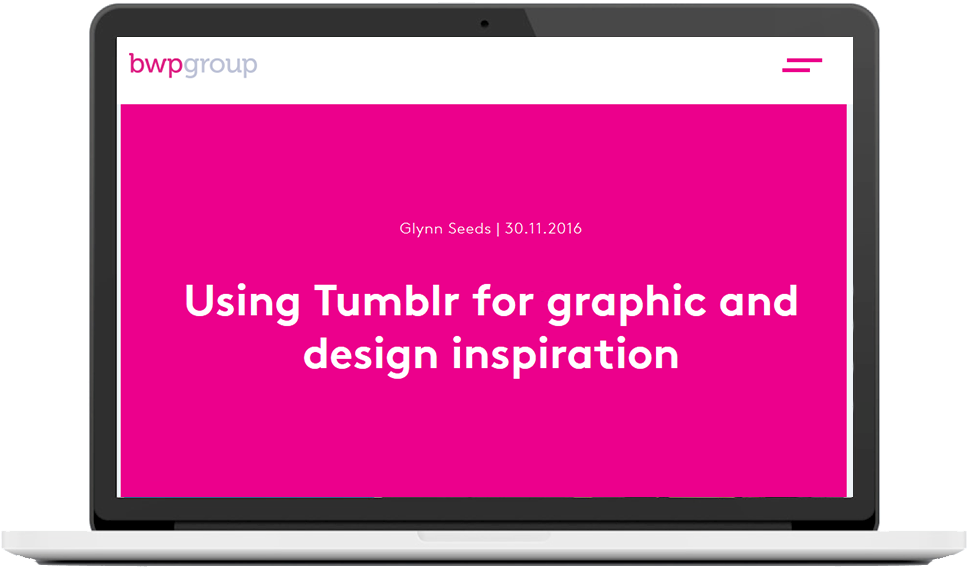Click the bwpgroup logo
Image resolution: width=967 pixels, height=580 pixels.
point(193,65)
